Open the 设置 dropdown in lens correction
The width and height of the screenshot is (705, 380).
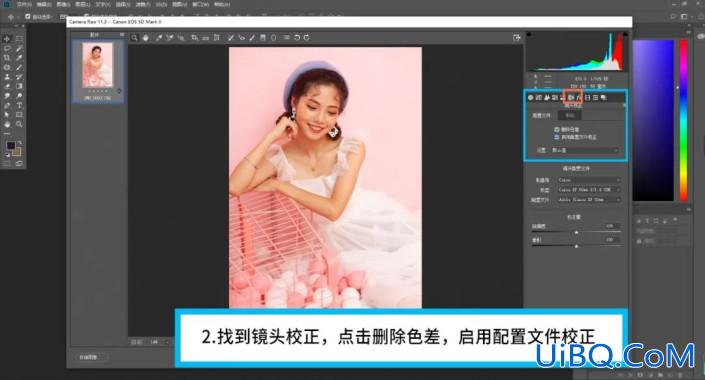coord(585,150)
